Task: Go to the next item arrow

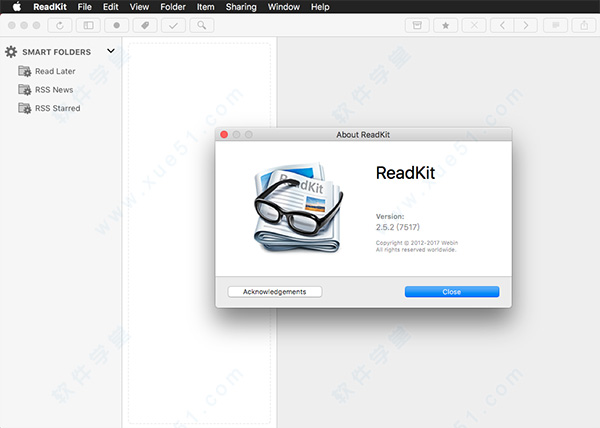Action: [x=526, y=26]
